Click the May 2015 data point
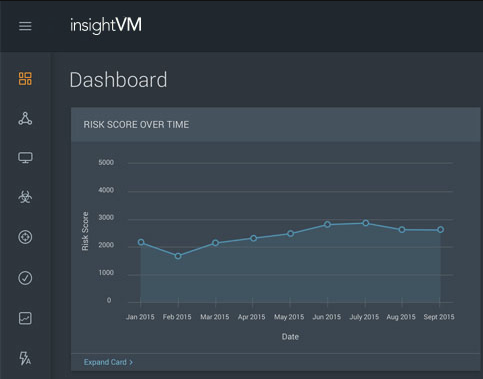 (290, 234)
